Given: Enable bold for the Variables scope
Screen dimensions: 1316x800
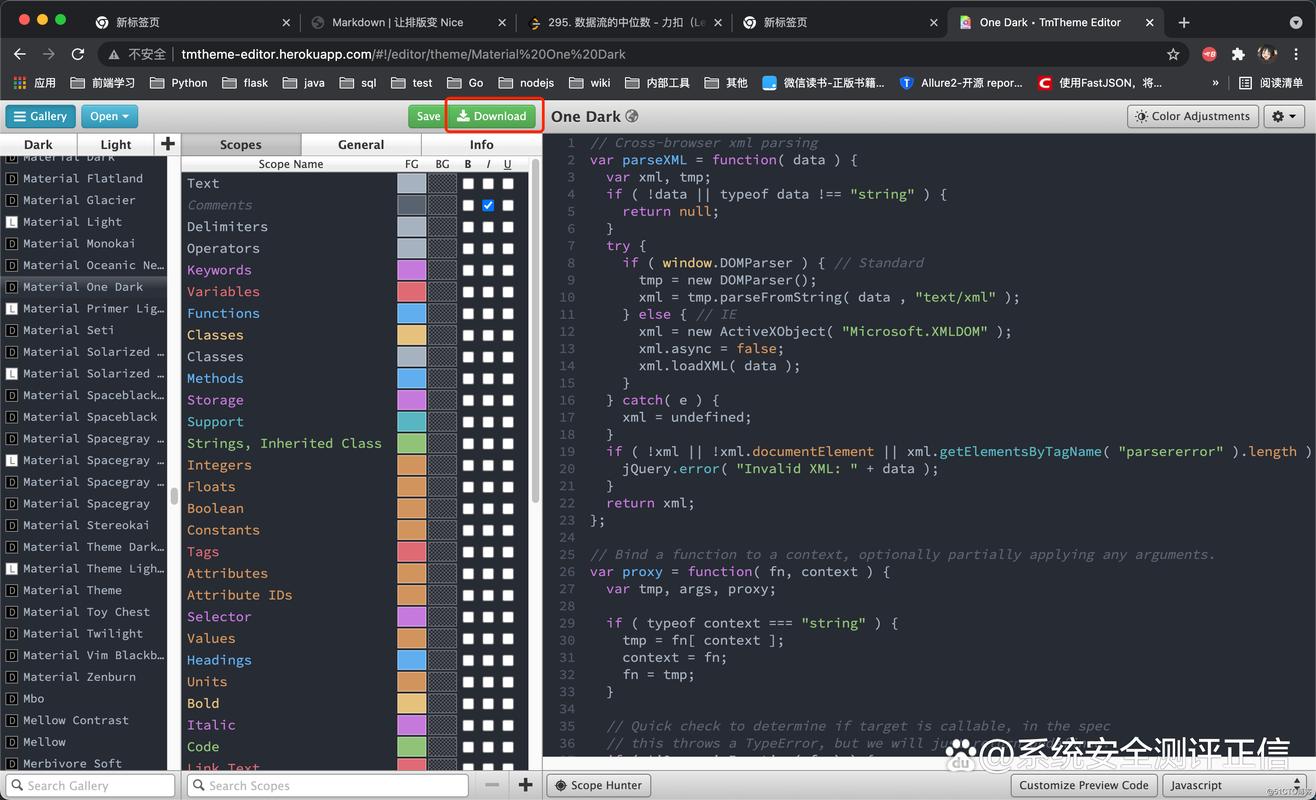Looking at the screenshot, I should coord(468,292).
